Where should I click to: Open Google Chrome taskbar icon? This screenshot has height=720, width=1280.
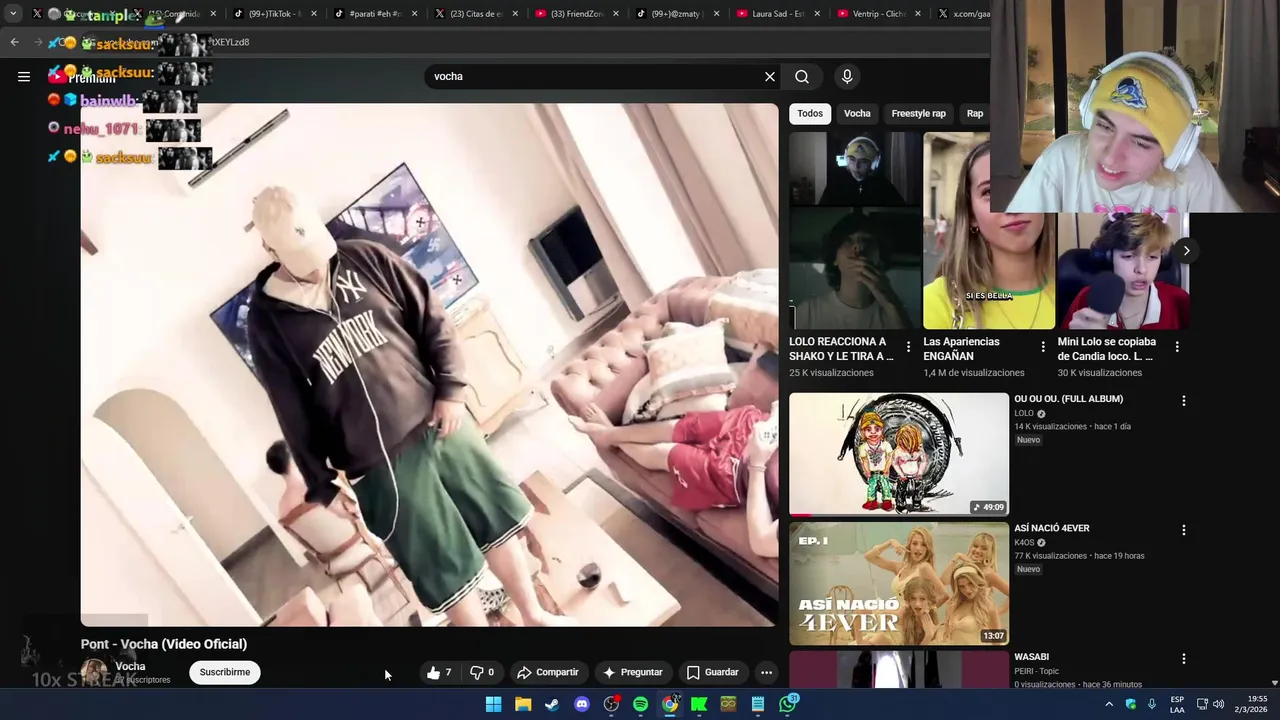click(670, 704)
